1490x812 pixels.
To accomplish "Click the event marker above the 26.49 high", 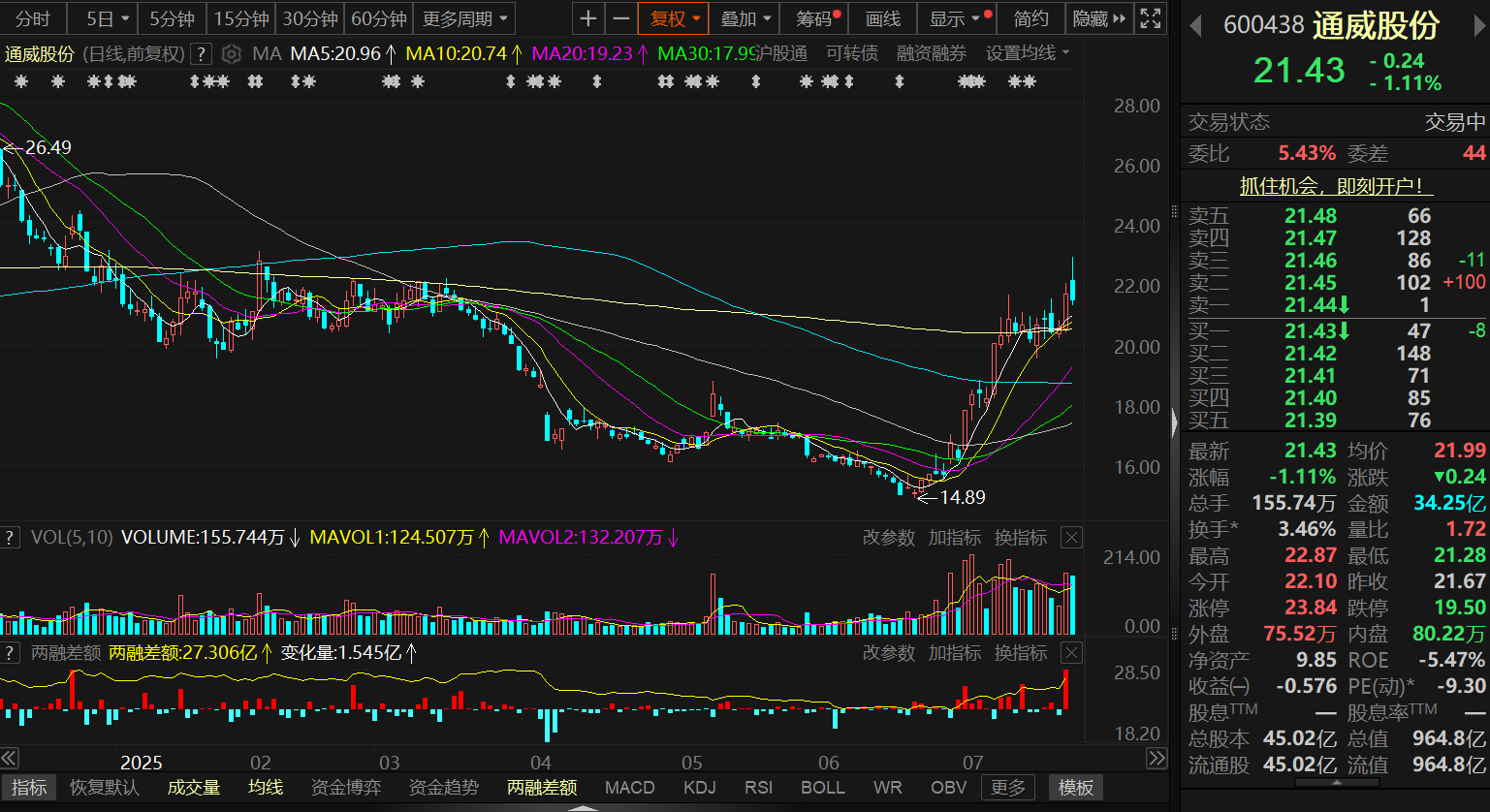I will click(x=21, y=82).
